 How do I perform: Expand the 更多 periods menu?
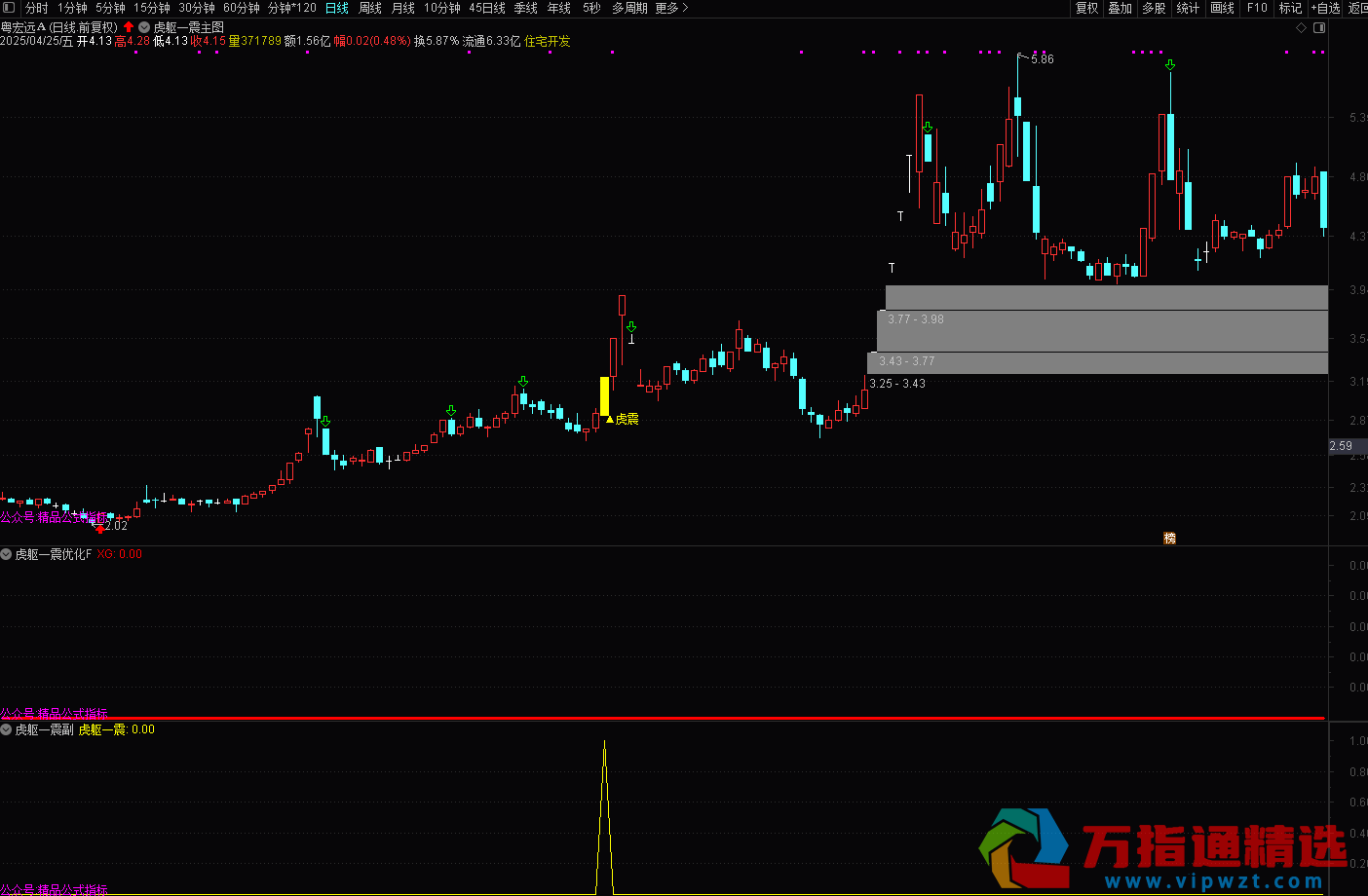(x=671, y=8)
